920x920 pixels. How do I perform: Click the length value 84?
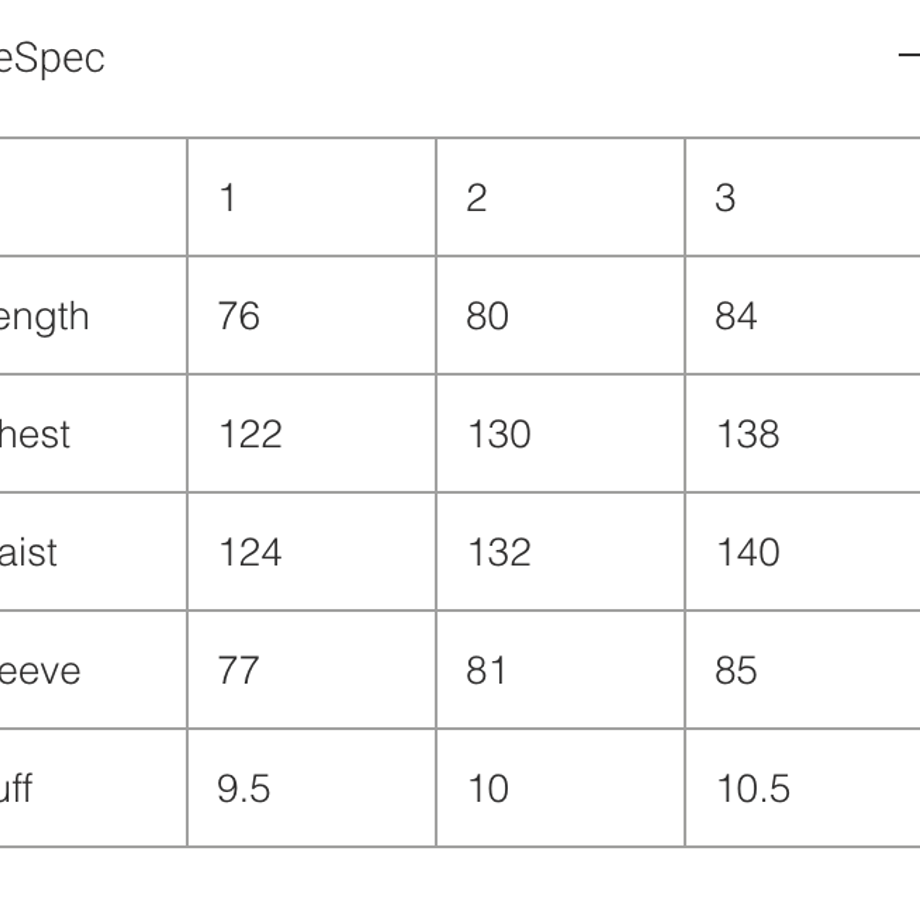click(x=736, y=316)
